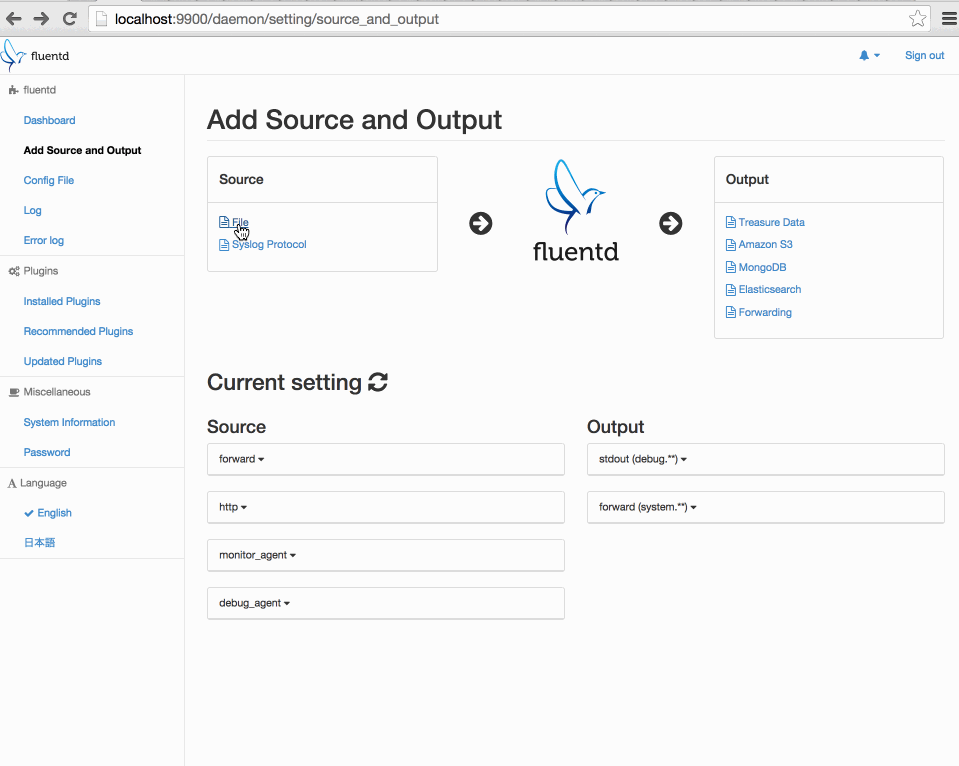Click the browser forward arrow

41,19
